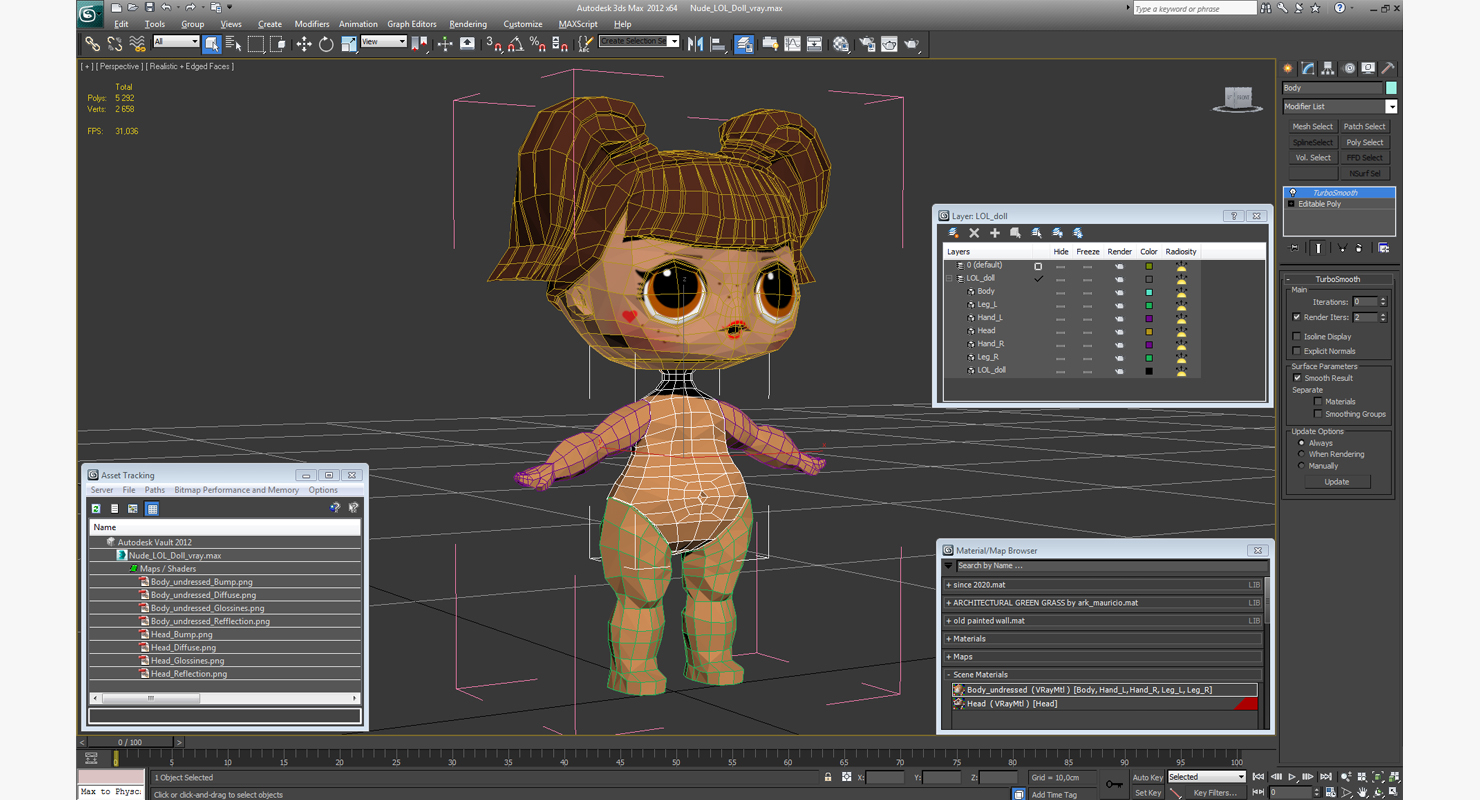Choose the Select and Scale tool
1480x800 pixels.
point(348,44)
